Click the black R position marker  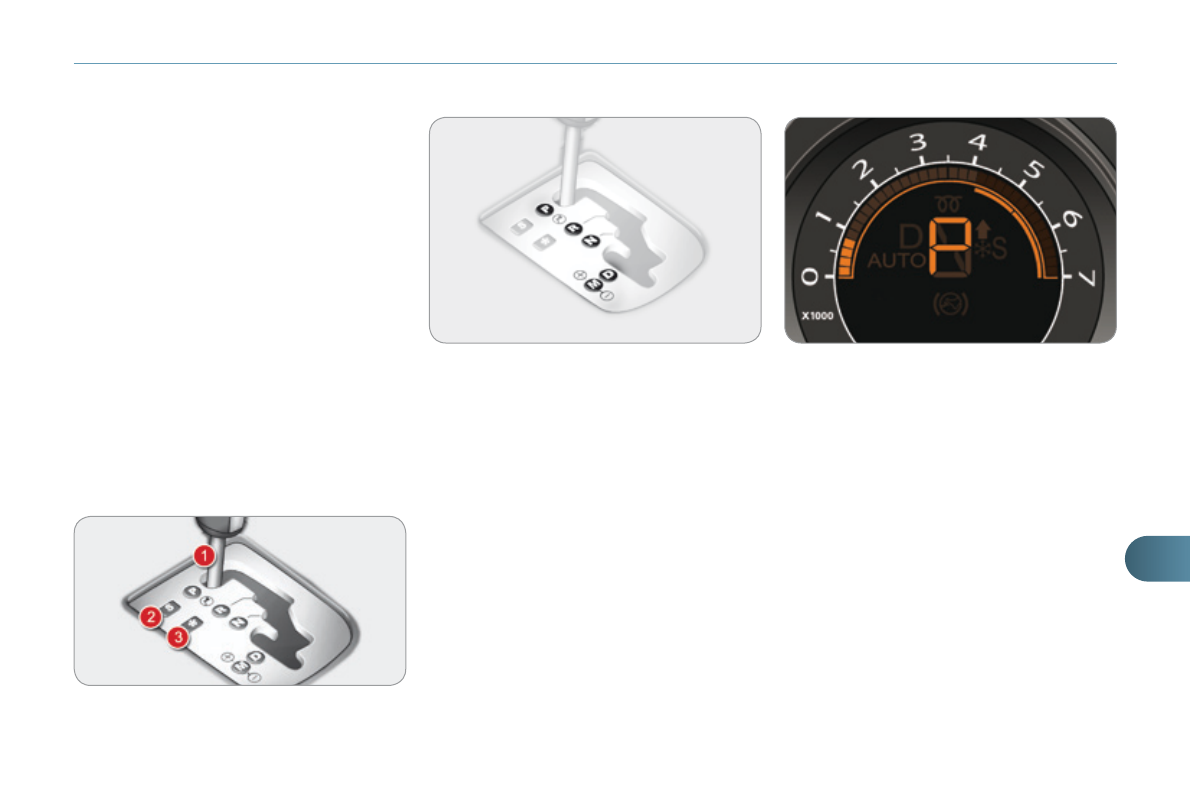coord(573,228)
